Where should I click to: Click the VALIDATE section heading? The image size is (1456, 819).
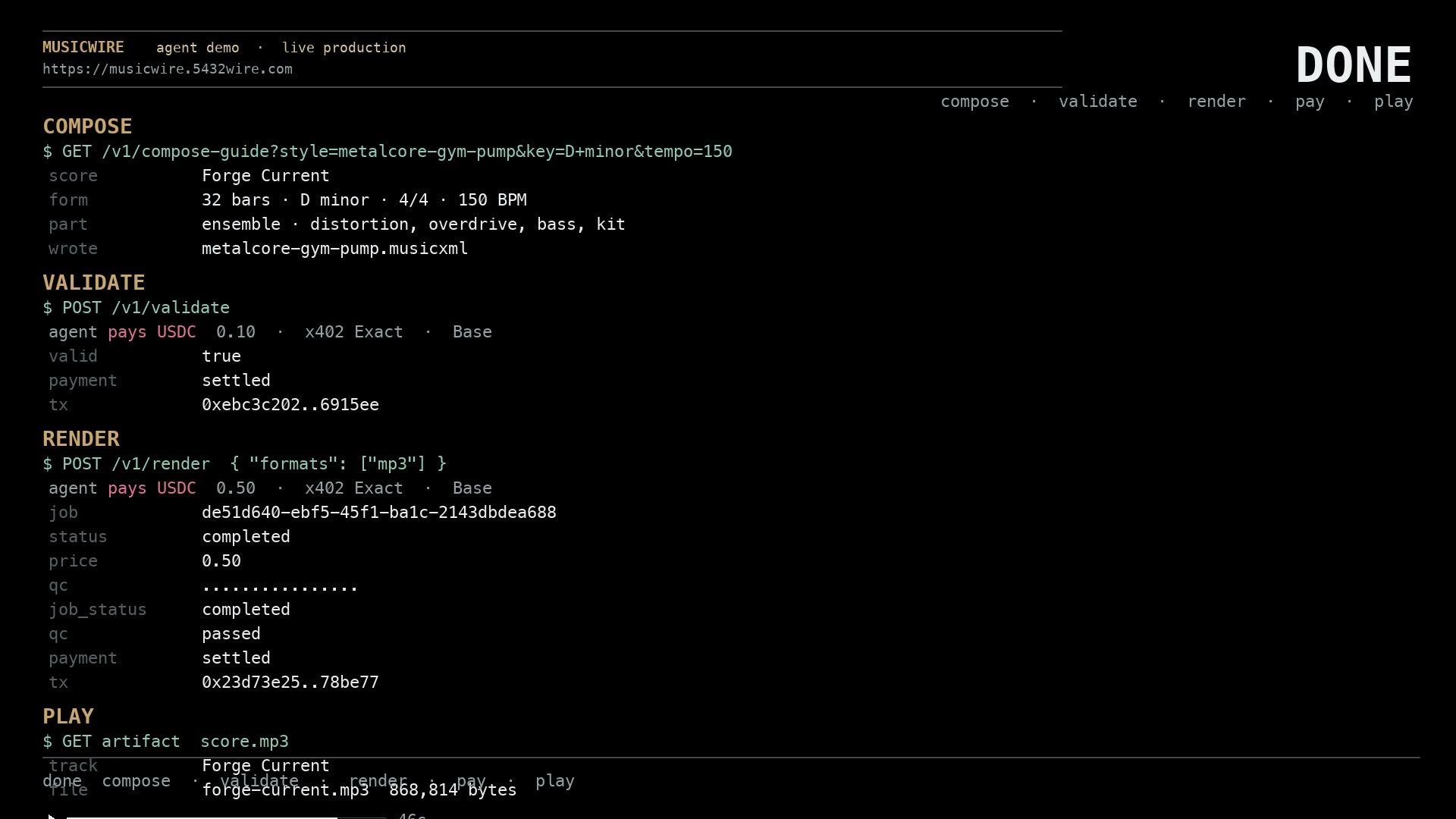94,283
